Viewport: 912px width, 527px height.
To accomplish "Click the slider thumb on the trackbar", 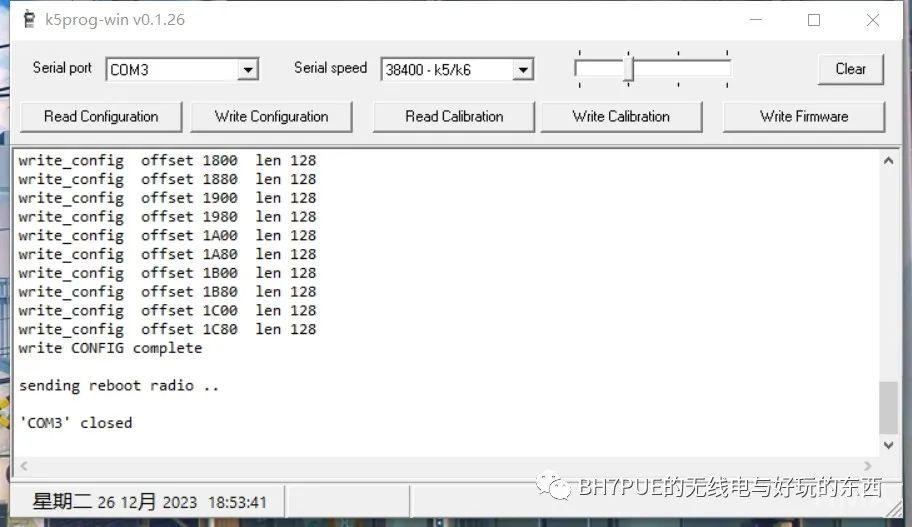I will tap(628, 69).
